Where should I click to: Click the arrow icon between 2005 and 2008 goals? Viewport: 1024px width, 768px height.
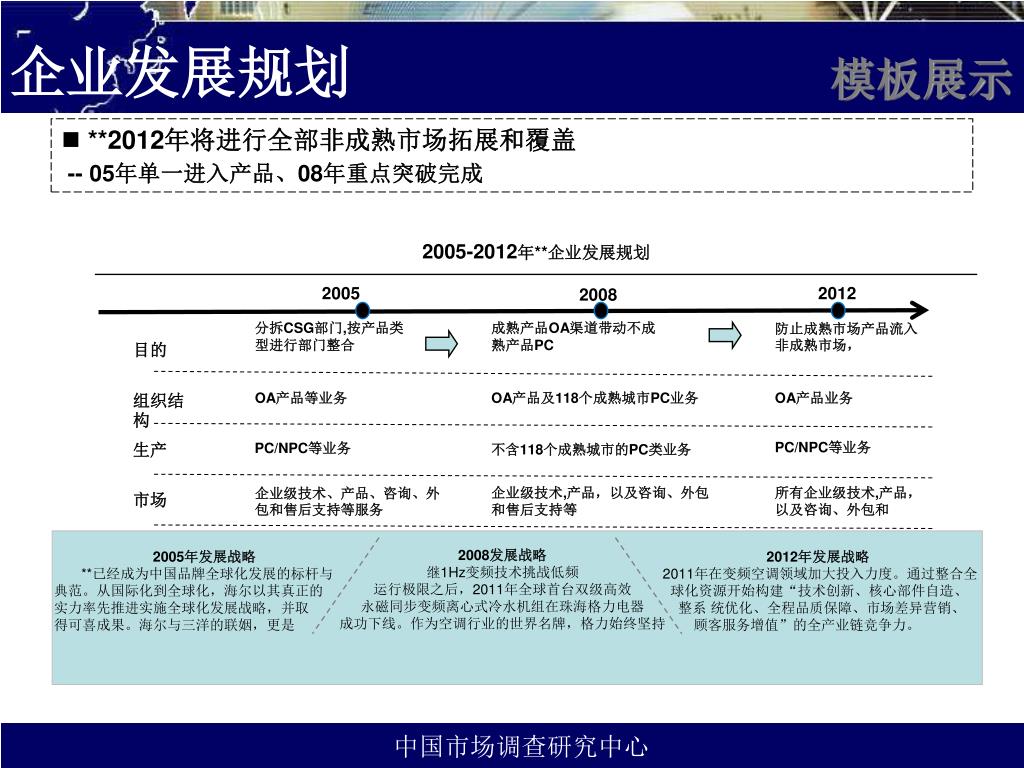(441, 344)
